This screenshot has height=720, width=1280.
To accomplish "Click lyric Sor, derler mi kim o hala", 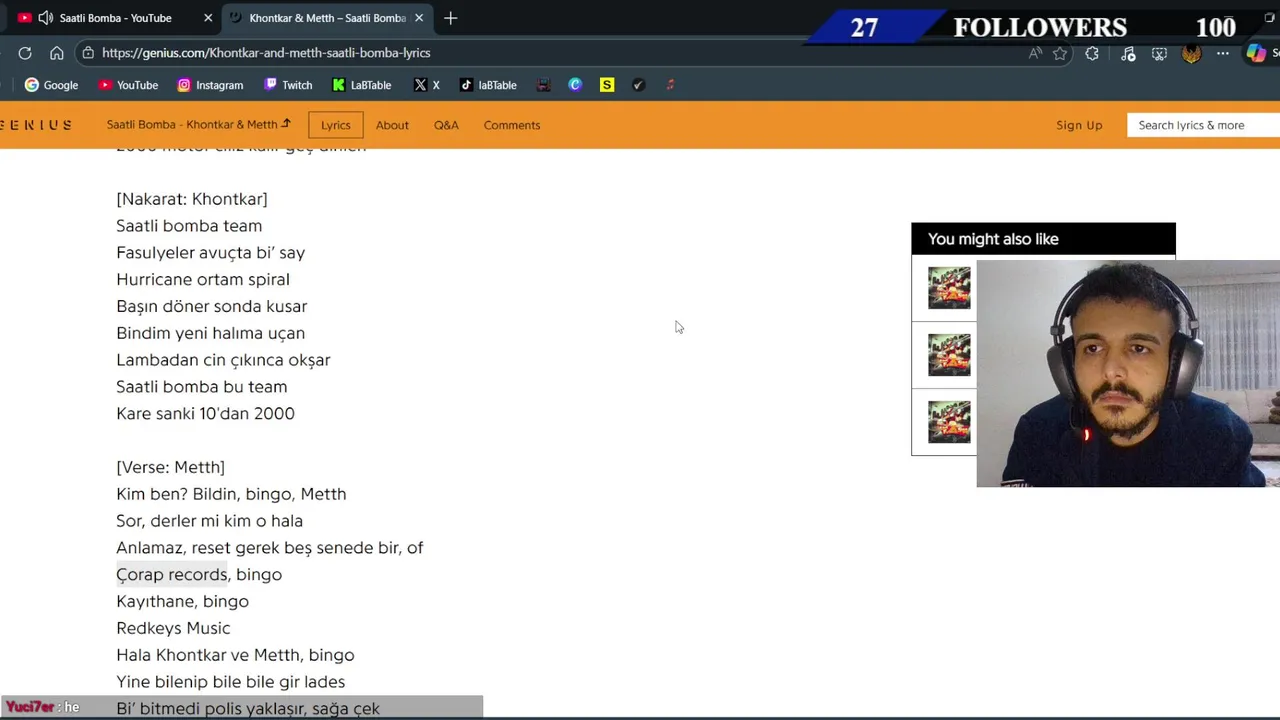I will pos(210,521).
